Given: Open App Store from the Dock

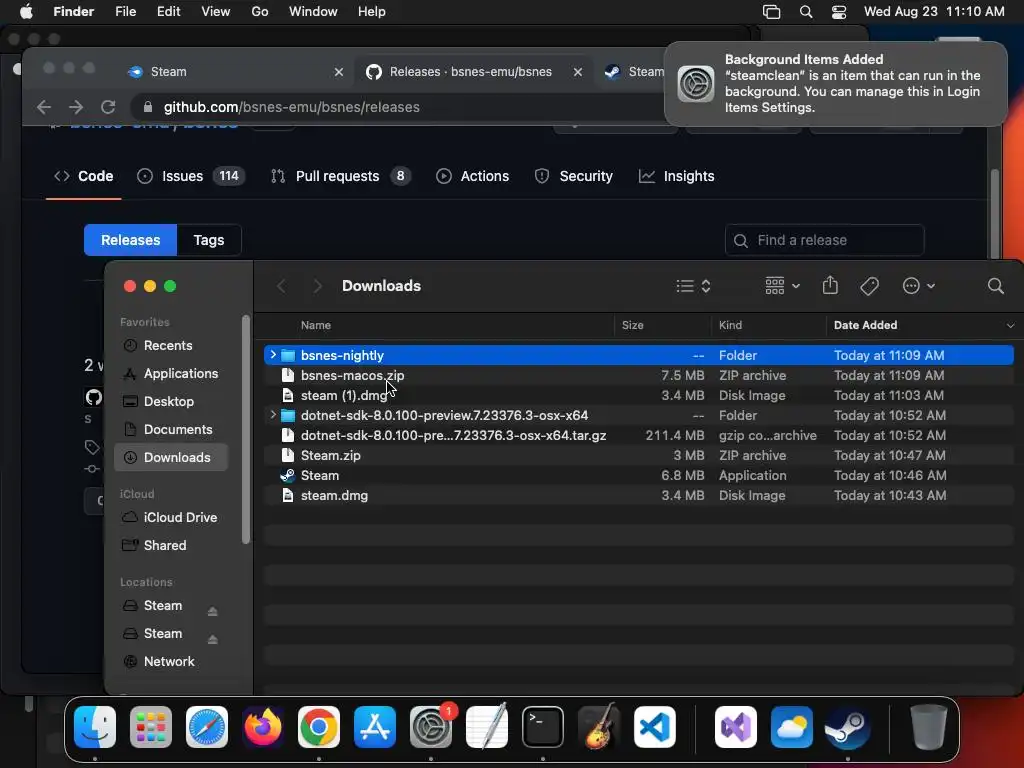Looking at the screenshot, I should click(x=375, y=727).
